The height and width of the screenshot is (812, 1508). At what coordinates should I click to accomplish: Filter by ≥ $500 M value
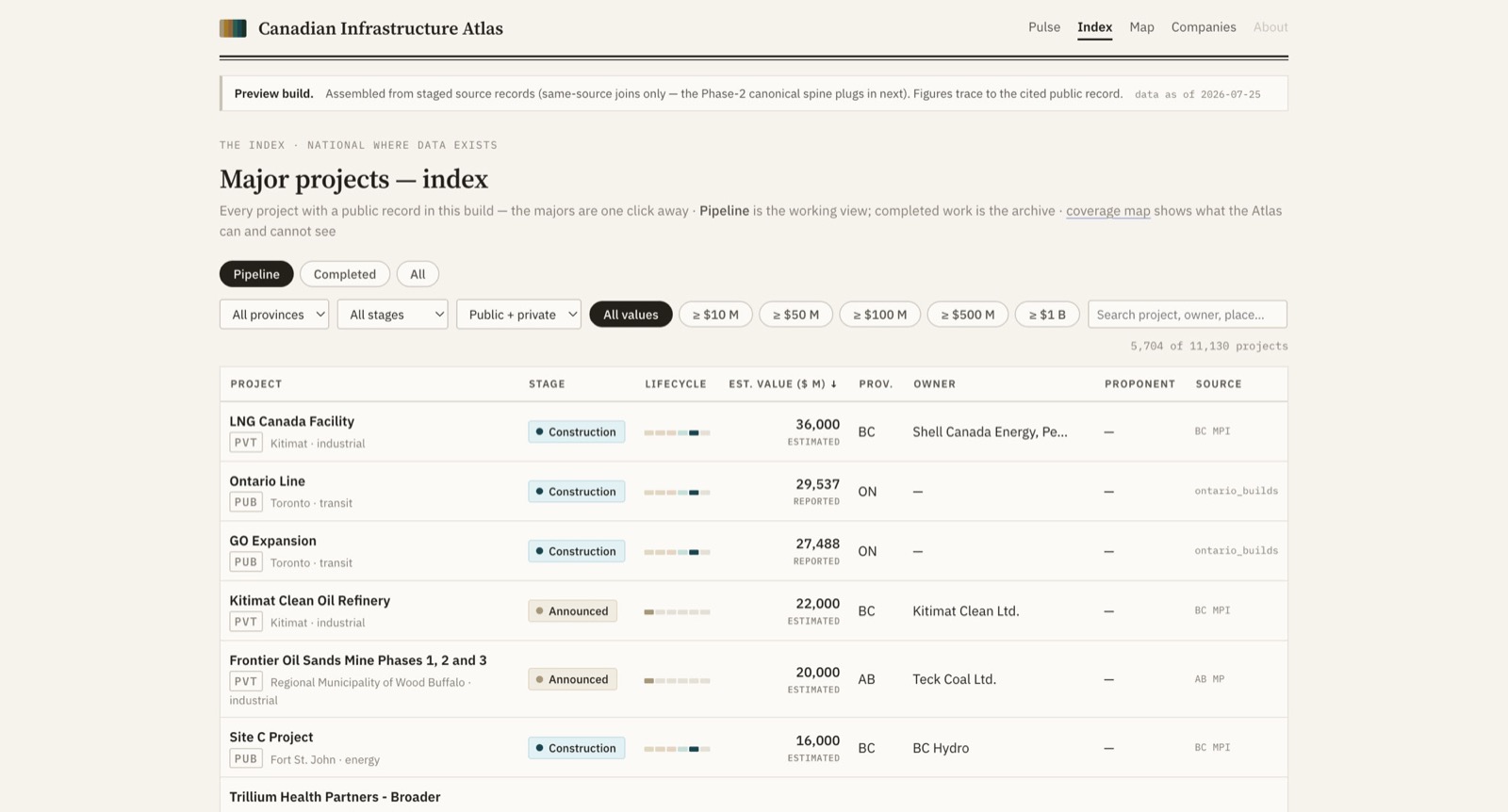click(968, 315)
